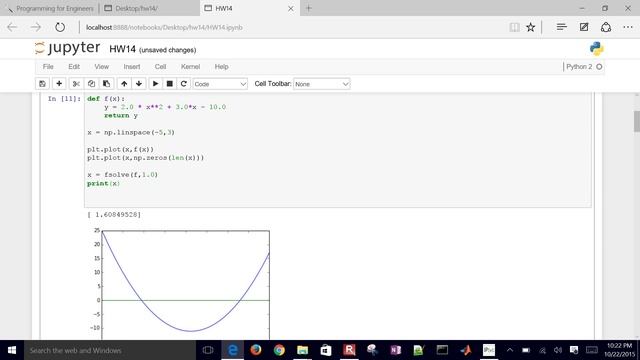The image size is (640, 360).
Task: Switch to the Programming for Engineers tab
Action: point(51,8)
